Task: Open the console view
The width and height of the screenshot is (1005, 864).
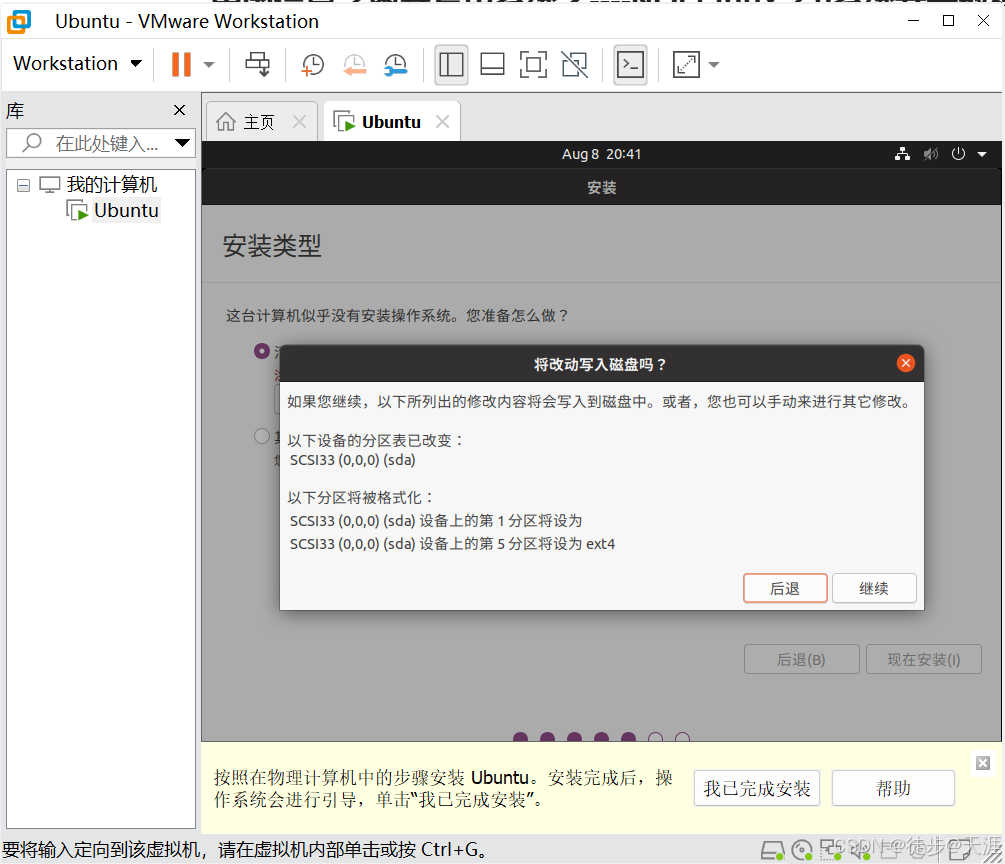Action: pyautogui.click(x=631, y=65)
